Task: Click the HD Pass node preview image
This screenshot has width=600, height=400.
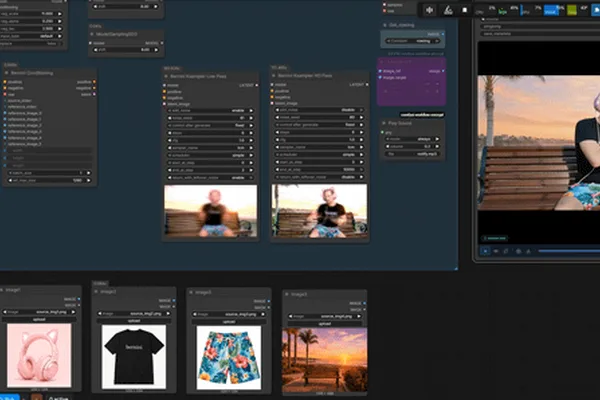Action: pyautogui.click(x=319, y=211)
